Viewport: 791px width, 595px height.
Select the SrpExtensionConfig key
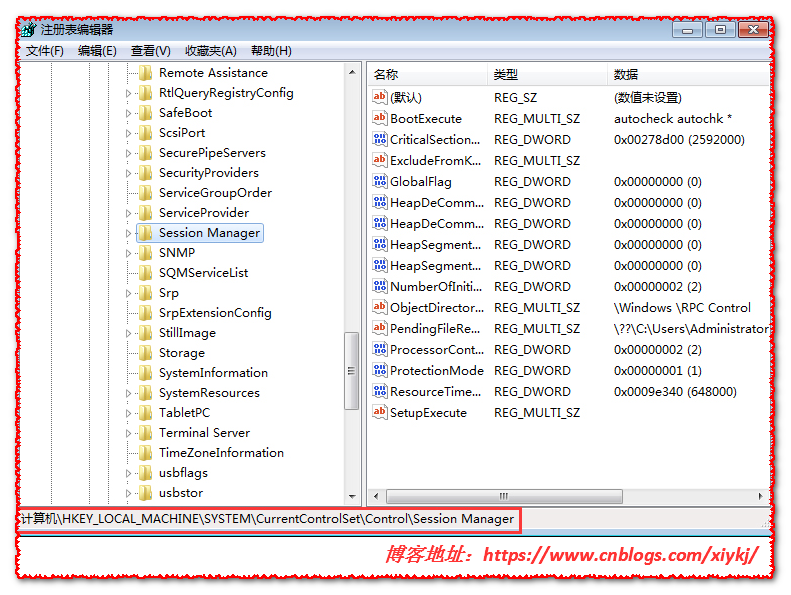click(x=215, y=313)
